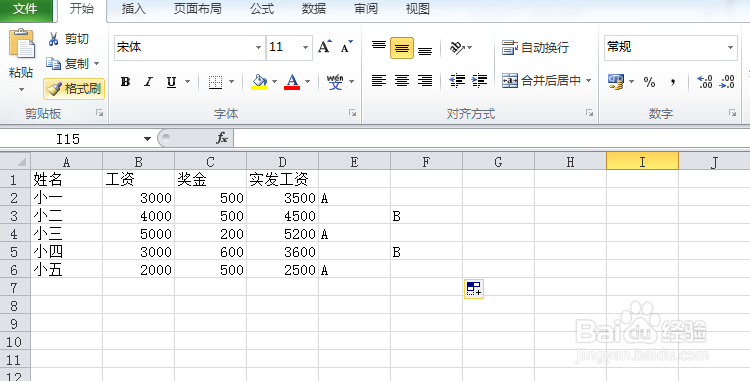Switch to the 数据 tab
This screenshot has height=381, width=750.
(x=314, y=9)
